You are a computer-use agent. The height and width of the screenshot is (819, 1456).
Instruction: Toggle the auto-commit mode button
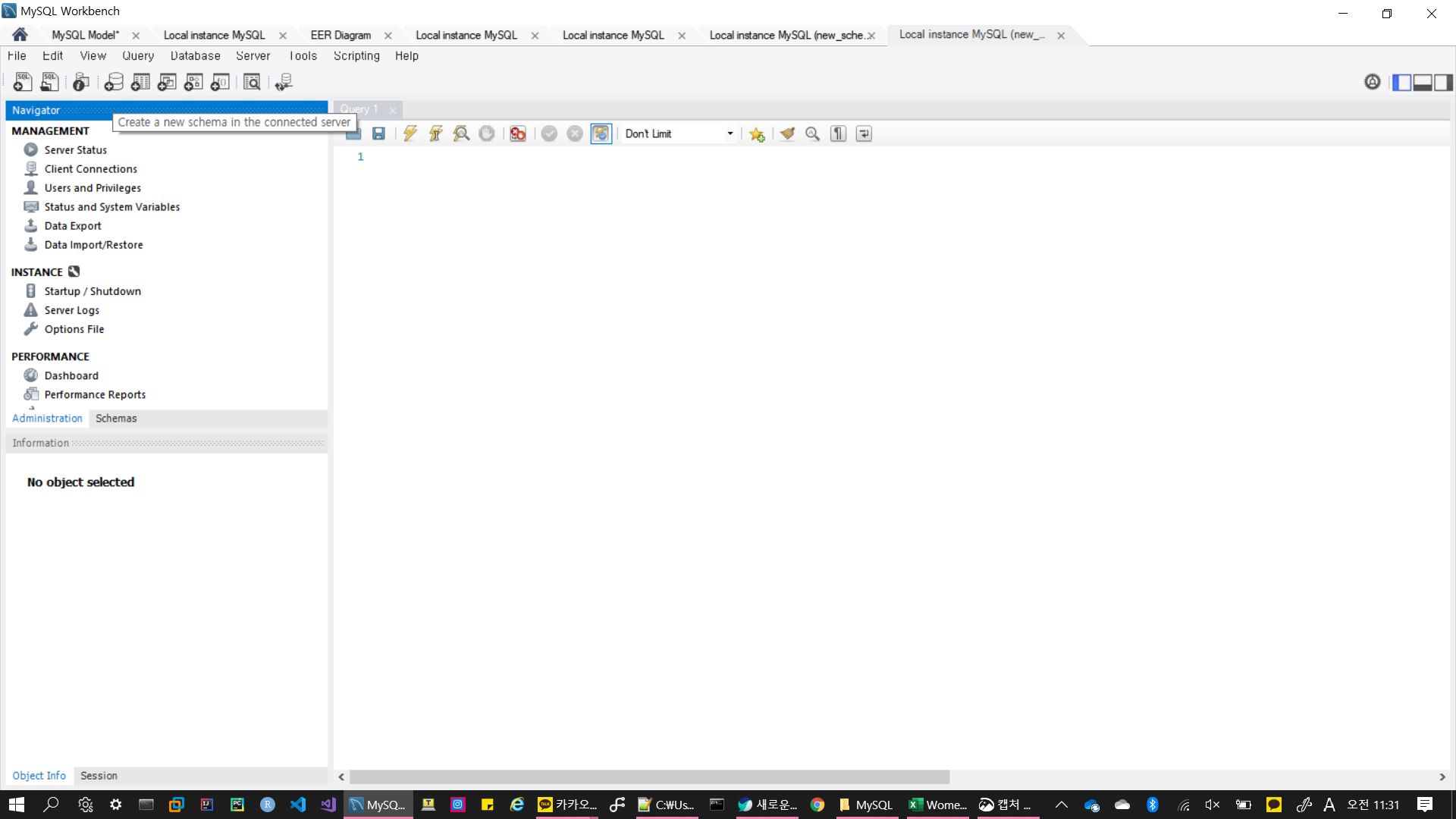(601, 133)
